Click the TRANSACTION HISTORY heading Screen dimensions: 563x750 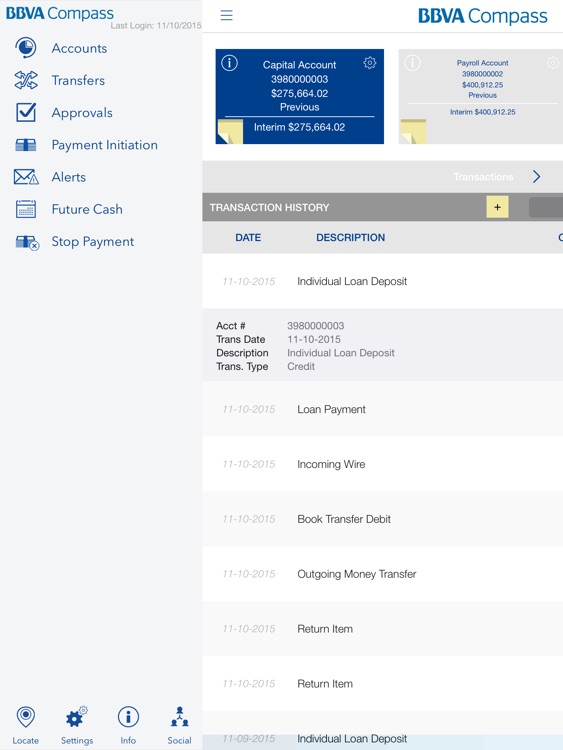pyautogui.click(x=269, y=208)
